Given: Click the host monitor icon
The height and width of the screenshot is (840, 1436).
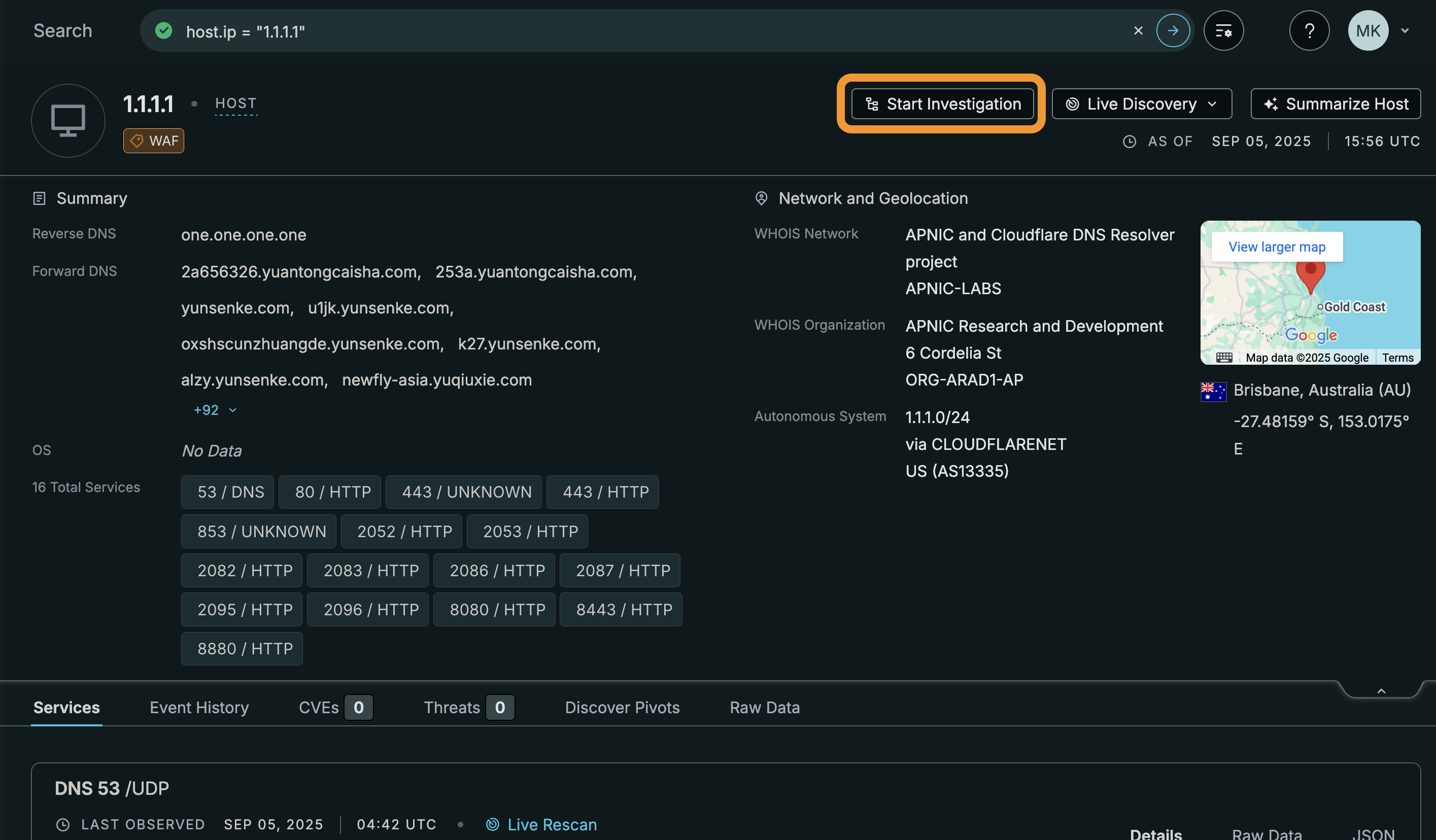Looking at the screenshot, I should point(68,121).
